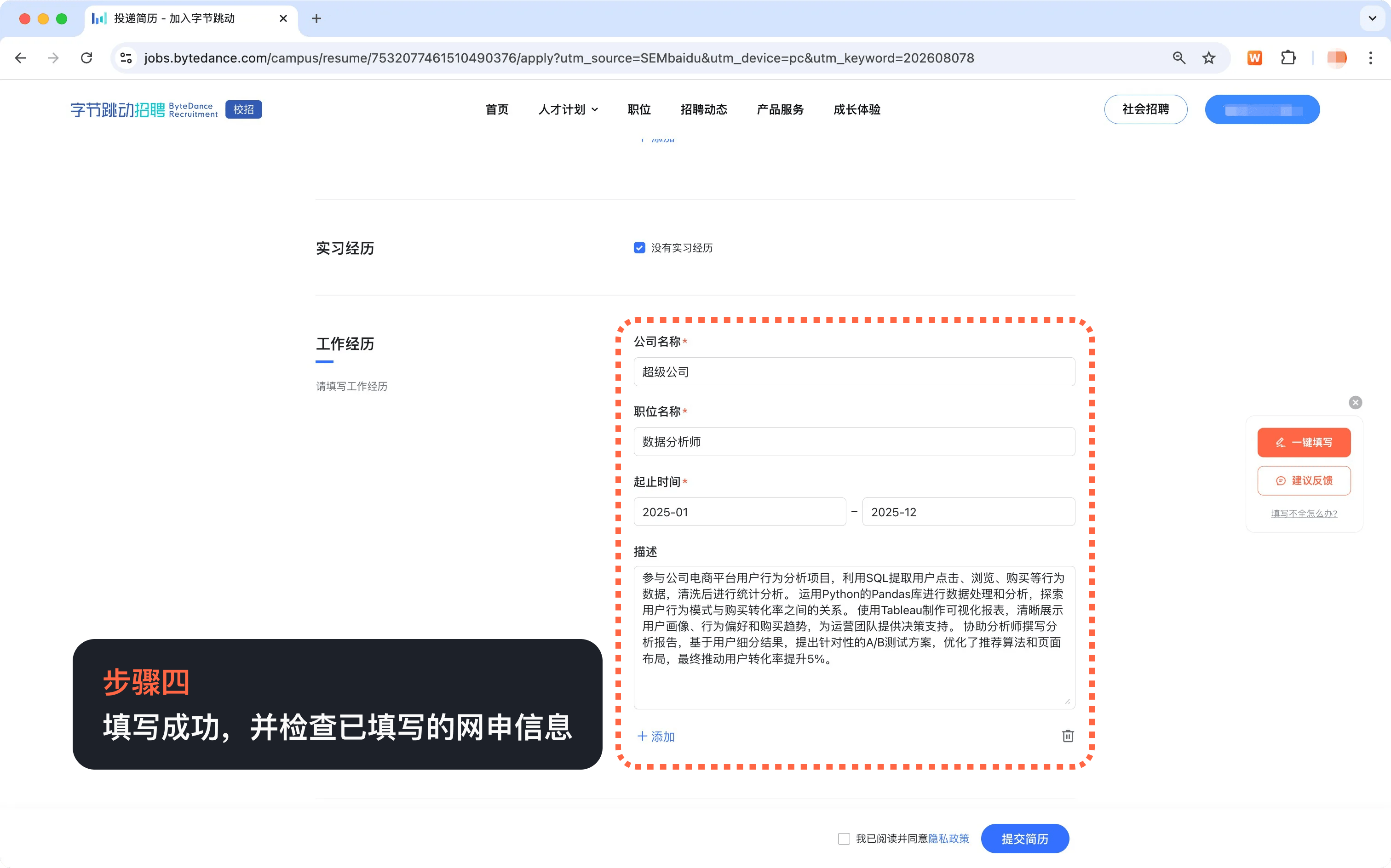Open the start date 2025-01 picker
This screenshot has height=868, width=1391.
739,512
